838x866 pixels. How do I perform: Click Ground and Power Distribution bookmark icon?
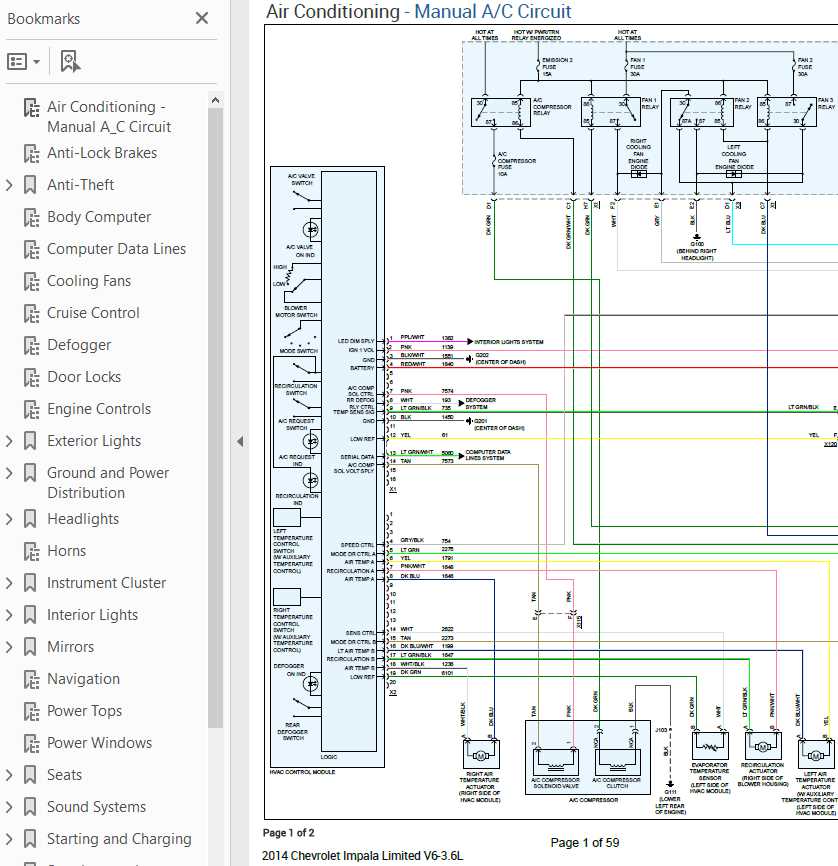point(30,473)
